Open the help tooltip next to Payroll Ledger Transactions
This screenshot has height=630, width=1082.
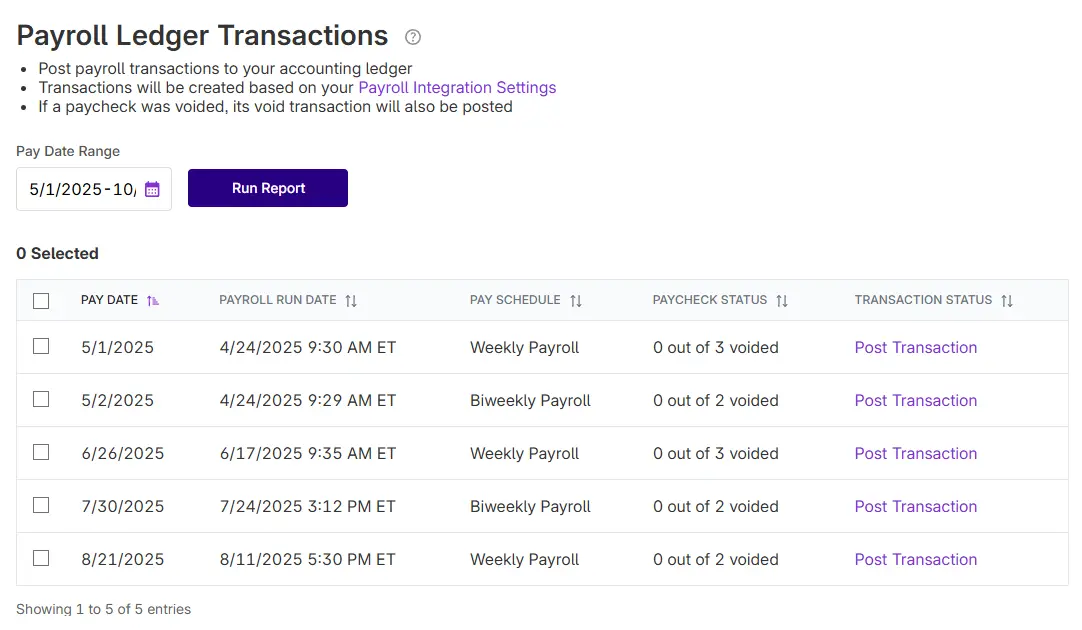412,37
